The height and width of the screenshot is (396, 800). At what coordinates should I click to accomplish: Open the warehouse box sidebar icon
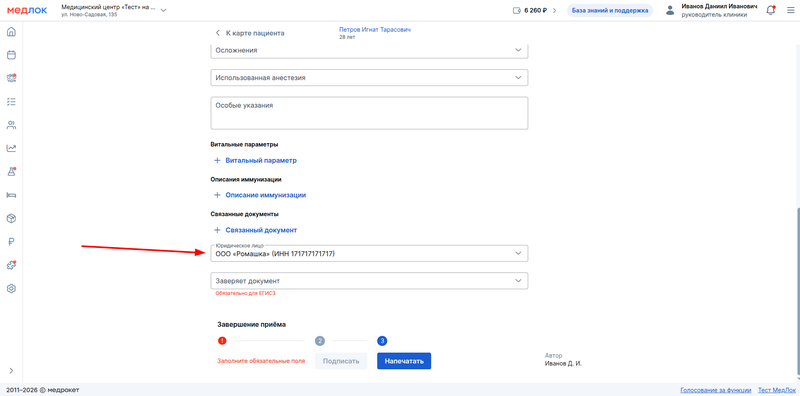(11, 218)
